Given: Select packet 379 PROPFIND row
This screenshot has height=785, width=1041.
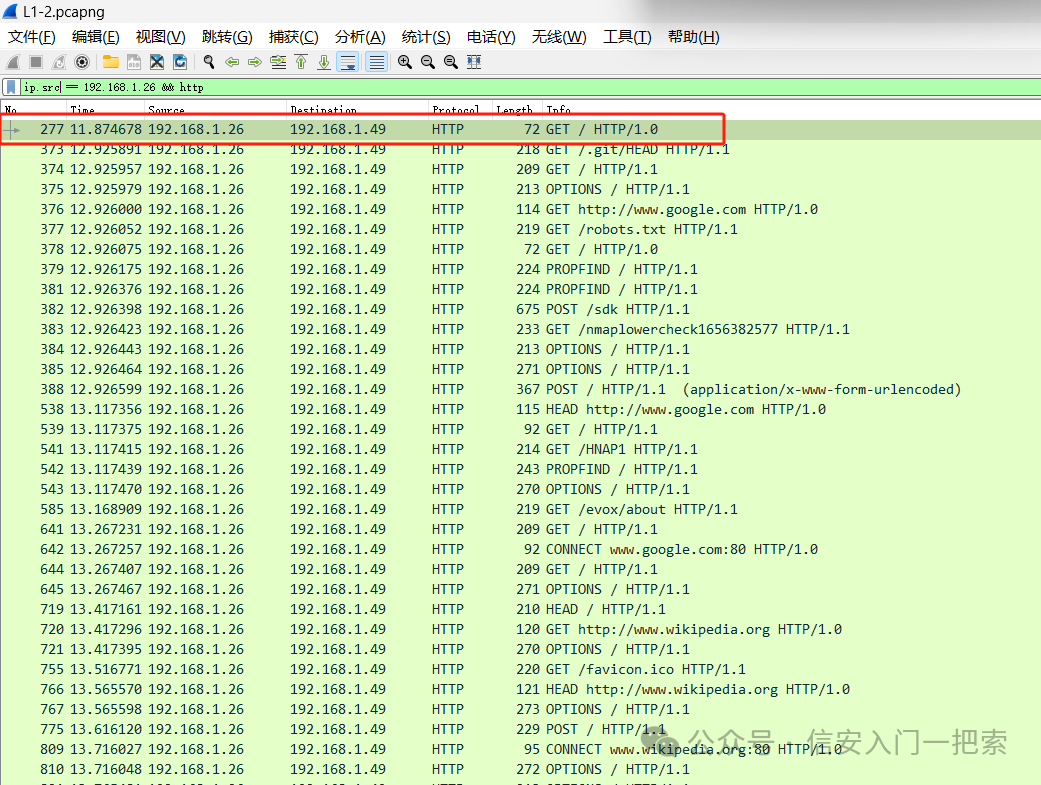Looking at the screenshot, I should (x=520, y=269).
